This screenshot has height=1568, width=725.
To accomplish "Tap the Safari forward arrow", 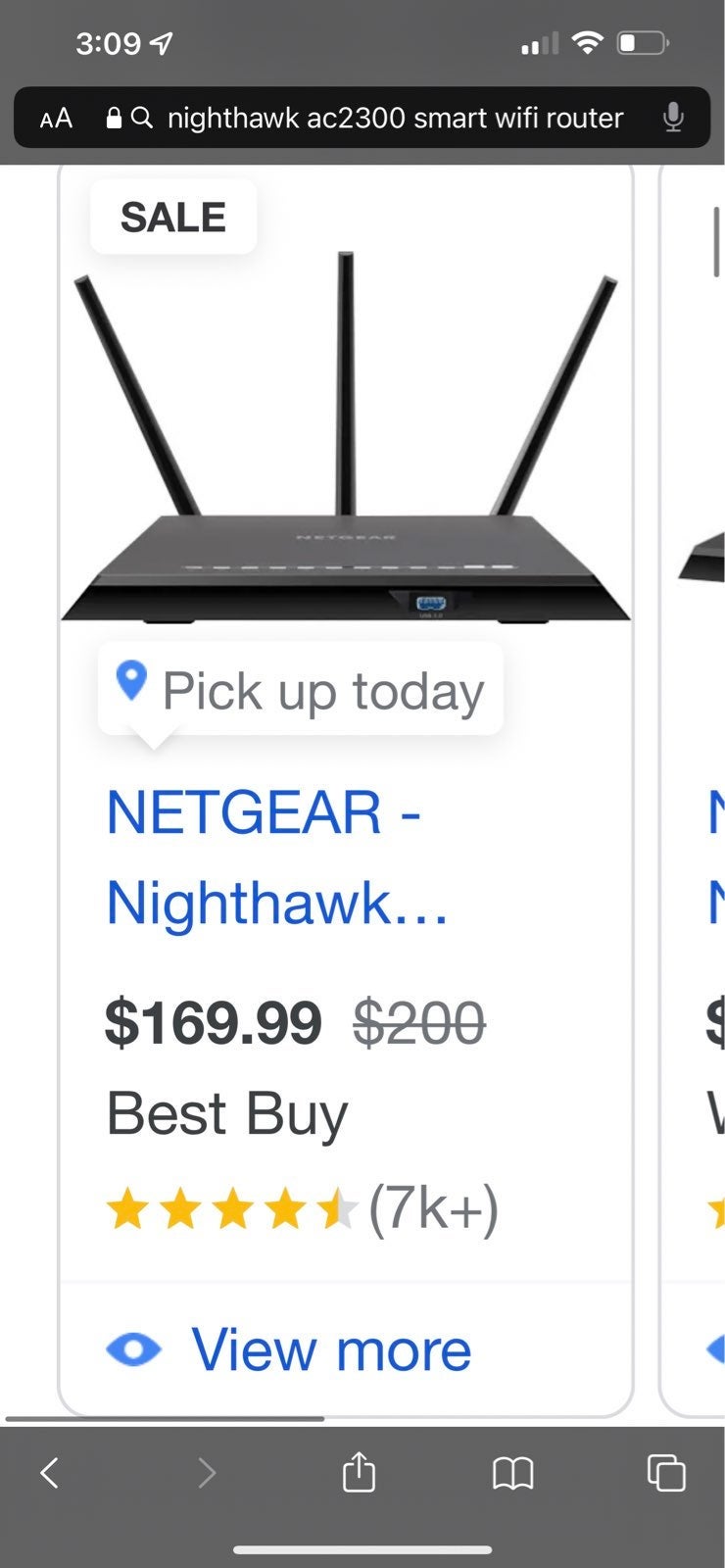I will click(x=206, y=1472).
